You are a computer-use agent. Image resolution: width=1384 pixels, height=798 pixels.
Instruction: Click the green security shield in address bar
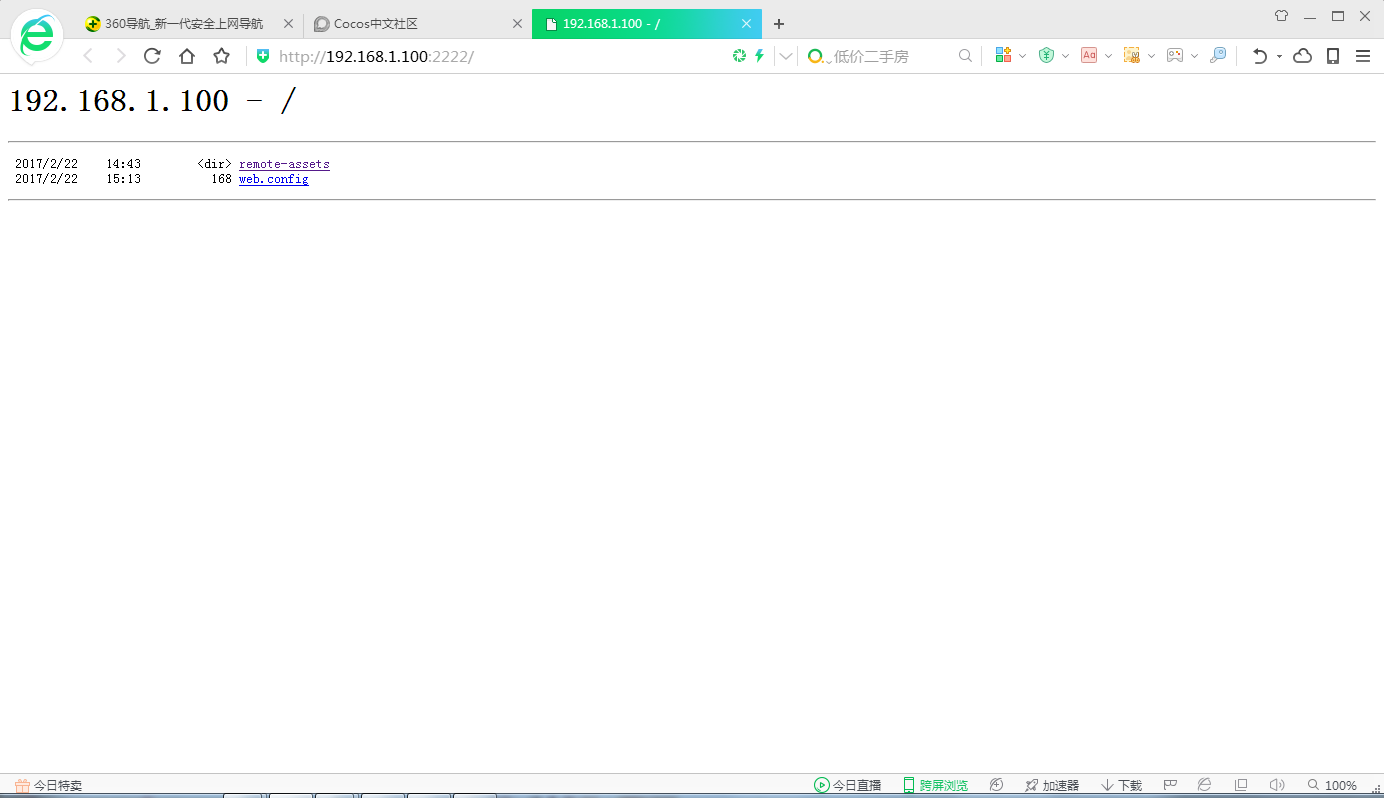tap(263, 56)
